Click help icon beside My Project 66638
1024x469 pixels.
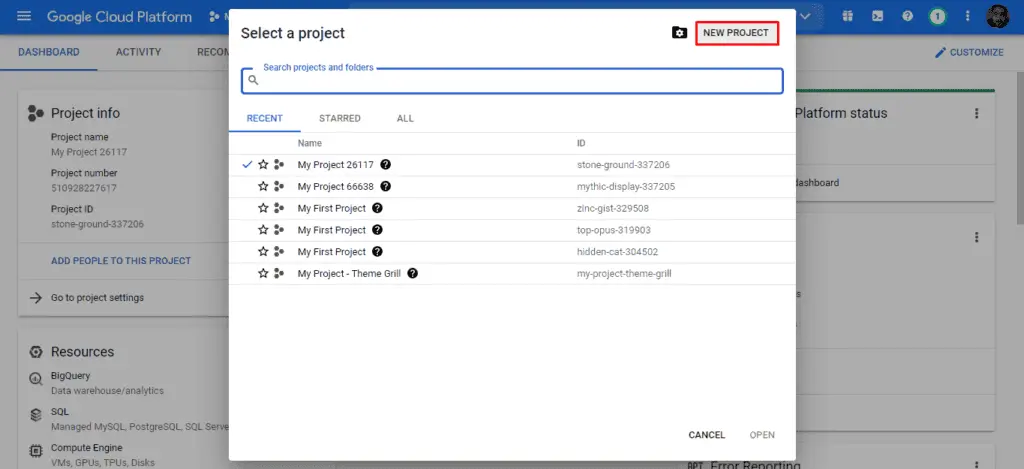point(385,186)
